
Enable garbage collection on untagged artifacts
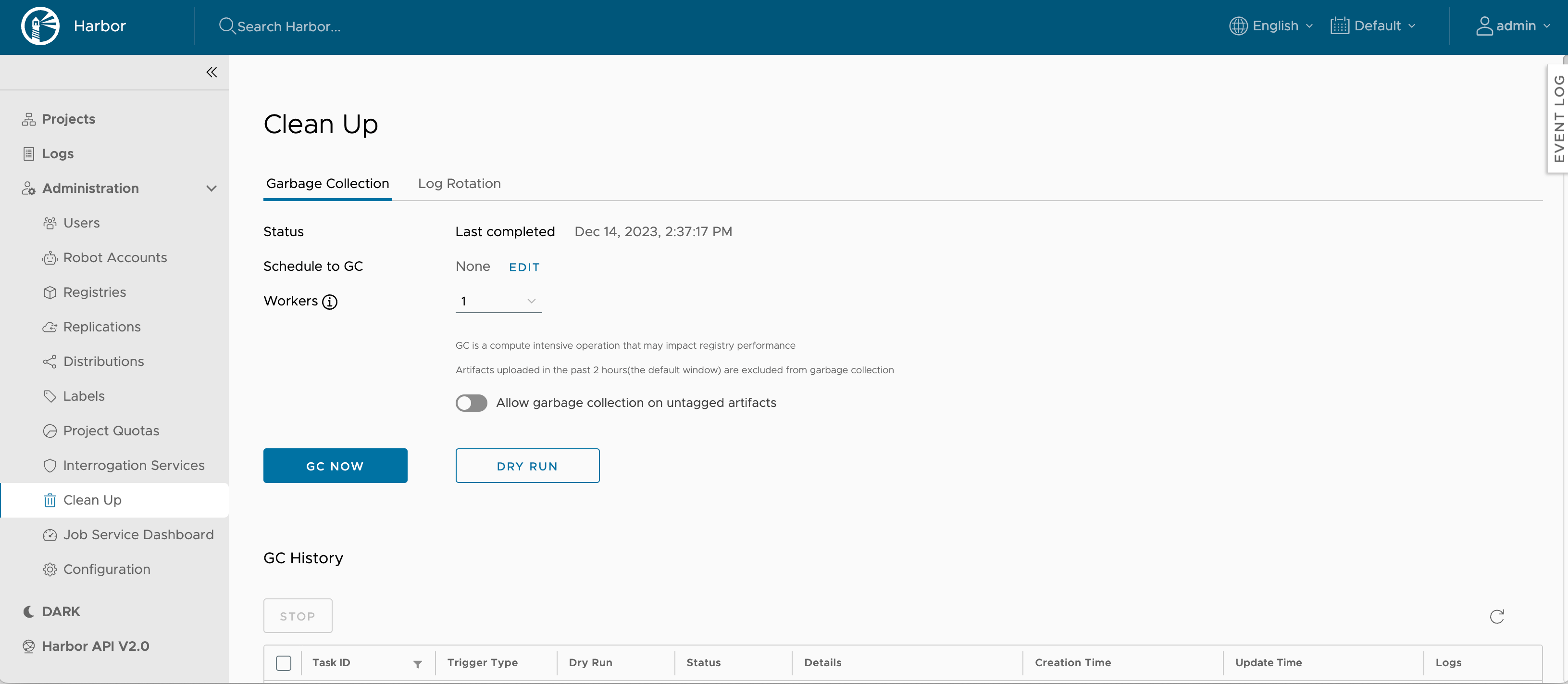(x=471, y=403)
